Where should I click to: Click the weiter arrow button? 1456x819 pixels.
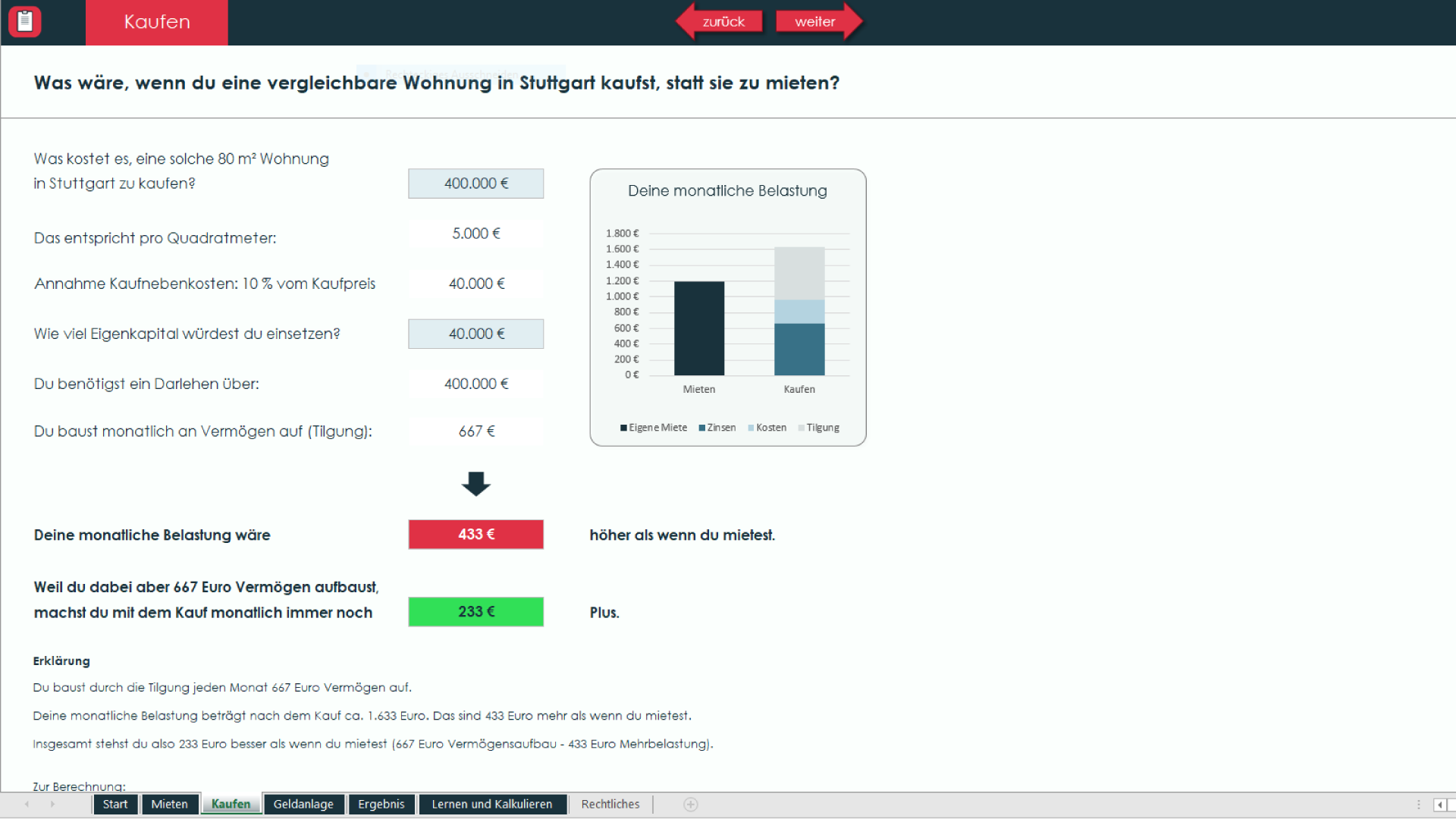(820, 21)
